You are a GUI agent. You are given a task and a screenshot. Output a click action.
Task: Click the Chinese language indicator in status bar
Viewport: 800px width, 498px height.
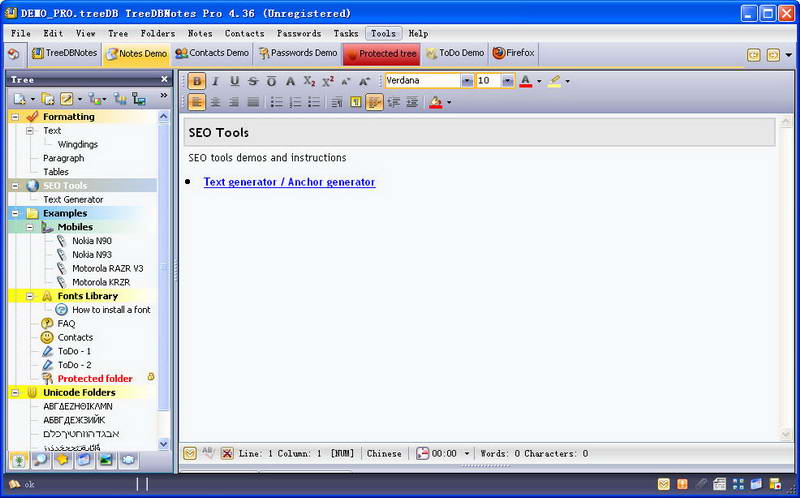point(384,453)
